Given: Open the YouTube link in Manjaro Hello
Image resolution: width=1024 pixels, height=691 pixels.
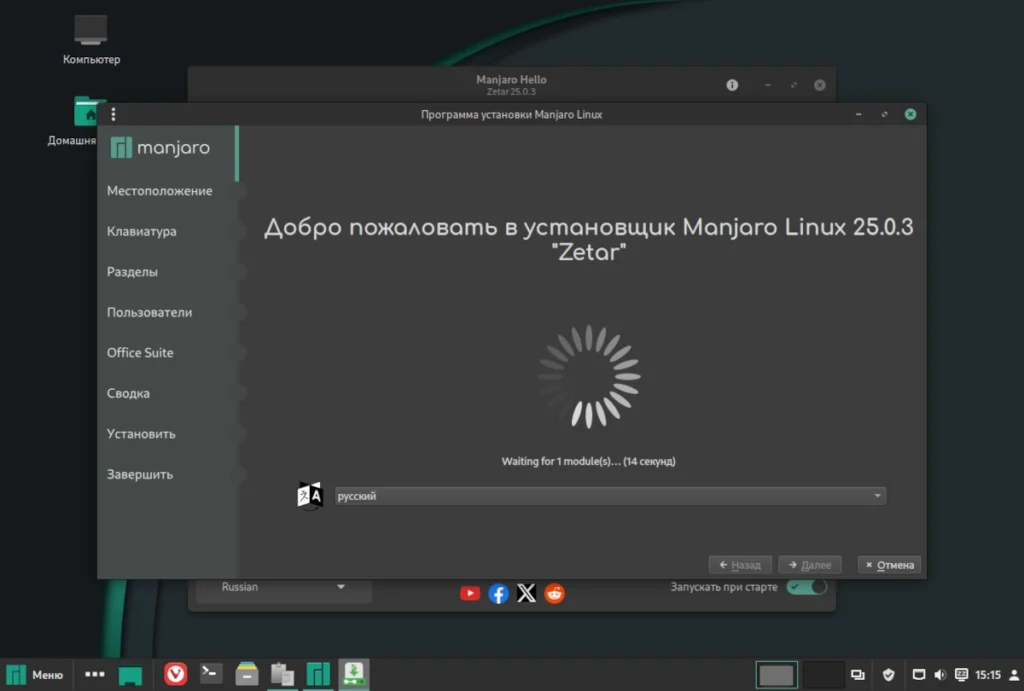Looking at the screenshot, I should click(470, 593).
